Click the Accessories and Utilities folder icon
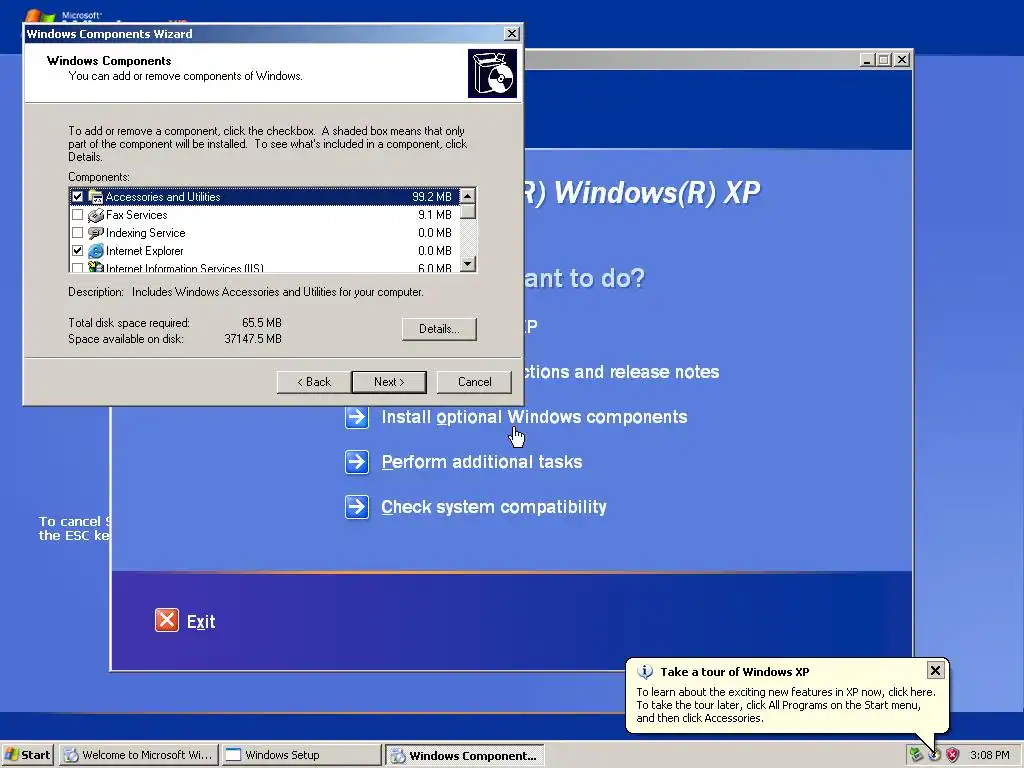 (x=96, y=197)
